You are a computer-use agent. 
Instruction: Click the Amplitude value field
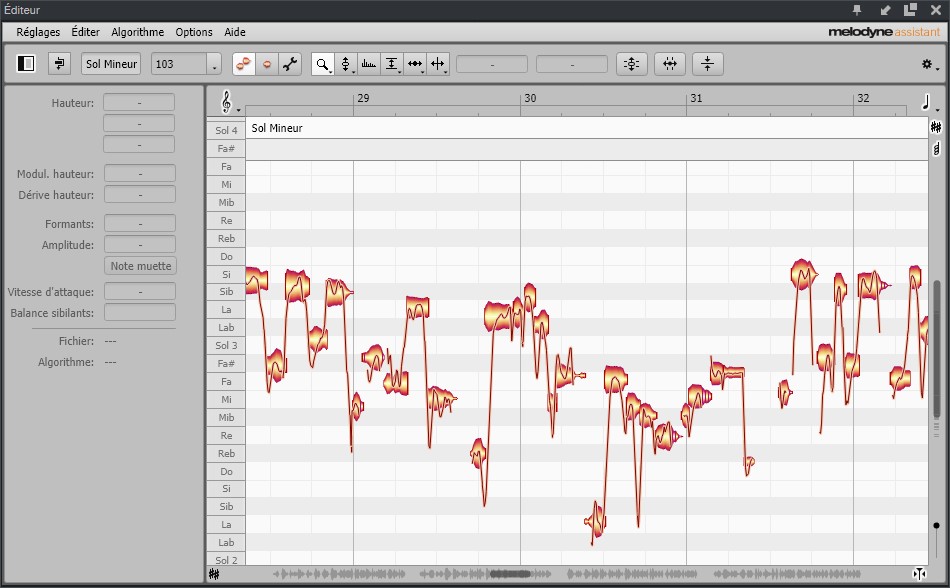point(140,245)
